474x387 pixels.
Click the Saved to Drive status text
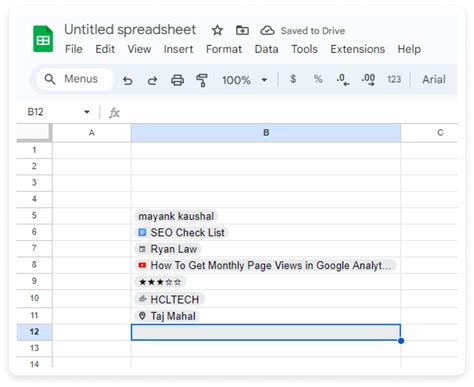(313, 31)
